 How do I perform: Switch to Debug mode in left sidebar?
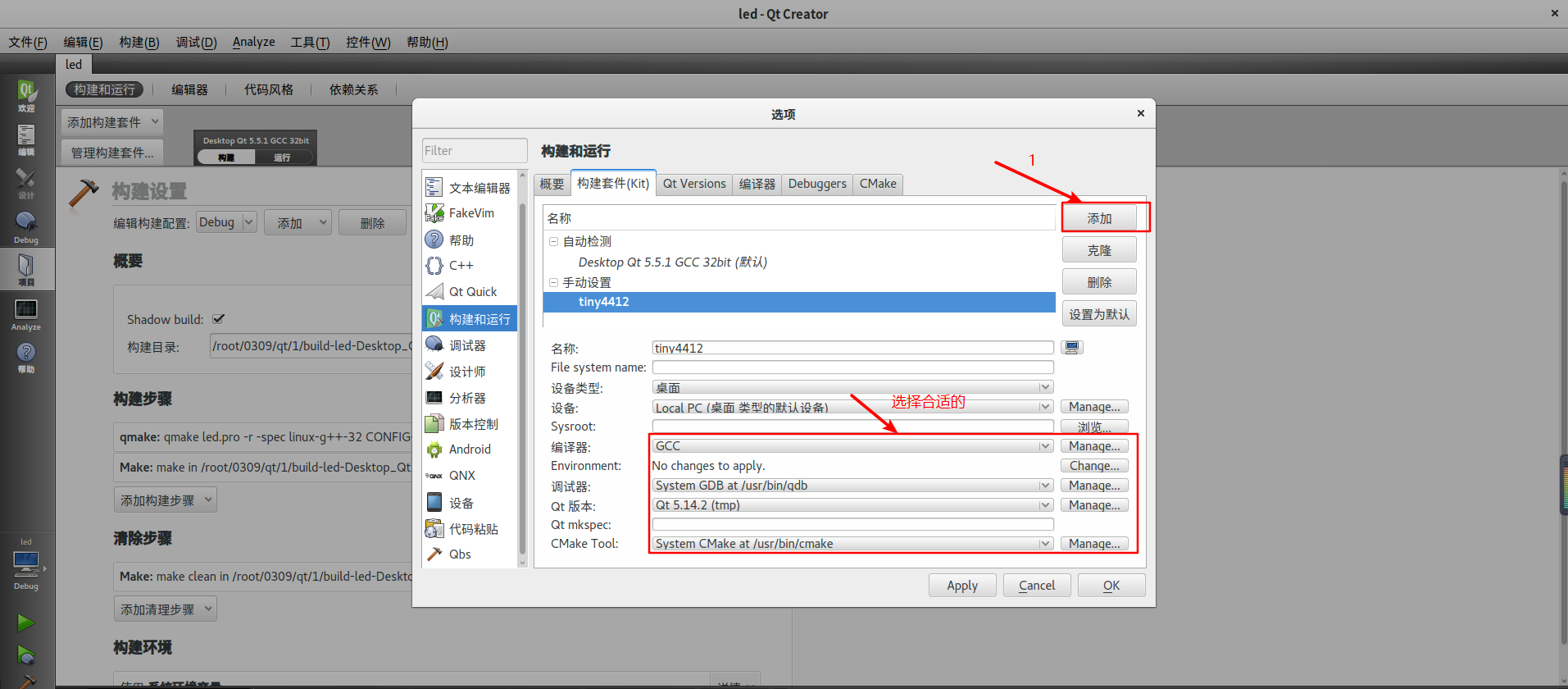[x=26, y=227]
